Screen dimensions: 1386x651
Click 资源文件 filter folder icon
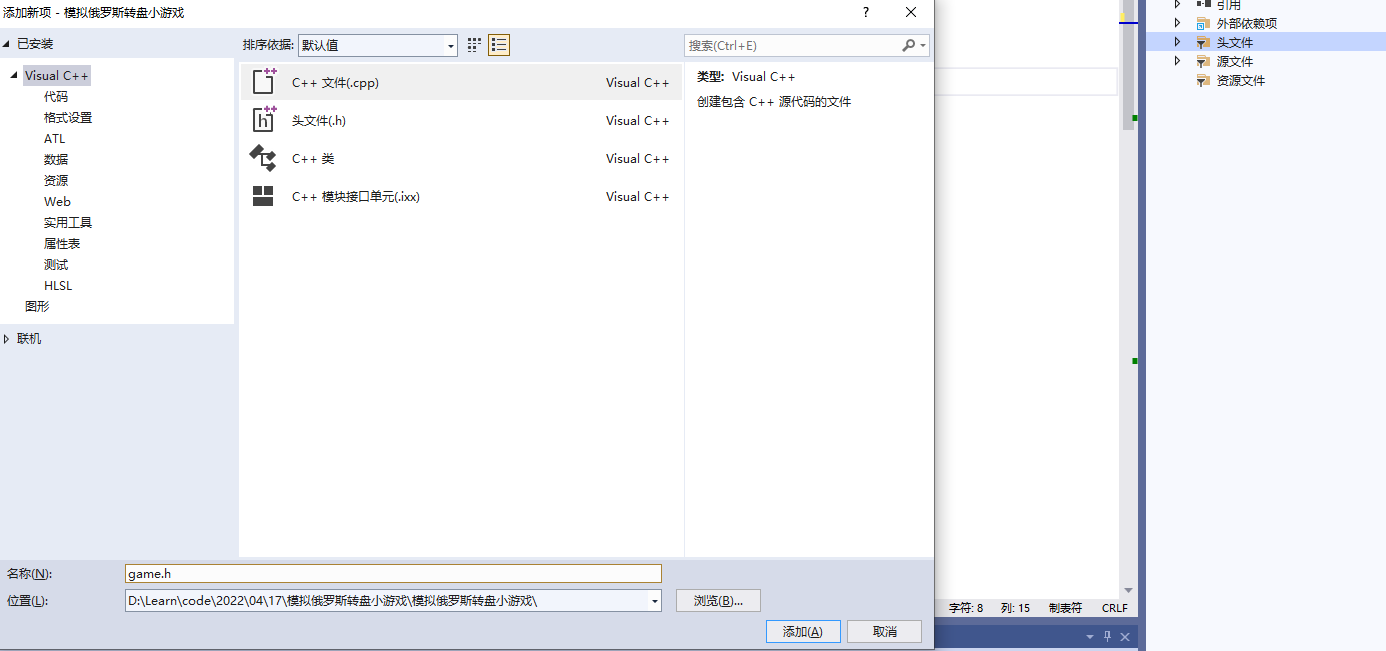coord(1203,80)
